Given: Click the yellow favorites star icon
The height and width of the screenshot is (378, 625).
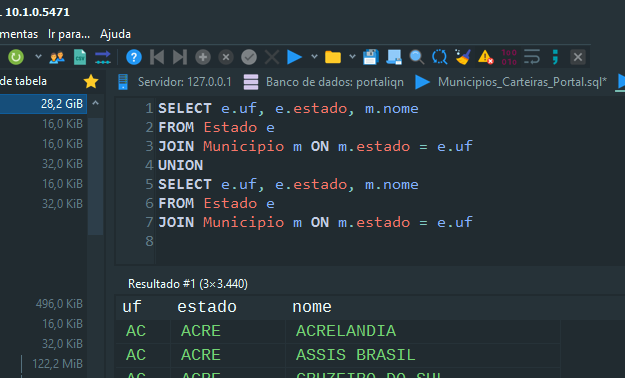Looking at the screenshot, I should tap(91, 81).
